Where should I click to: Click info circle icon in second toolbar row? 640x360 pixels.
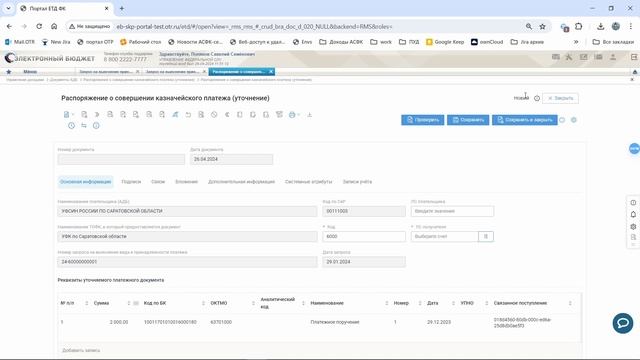pyautogui.click(x=96, y=126)
